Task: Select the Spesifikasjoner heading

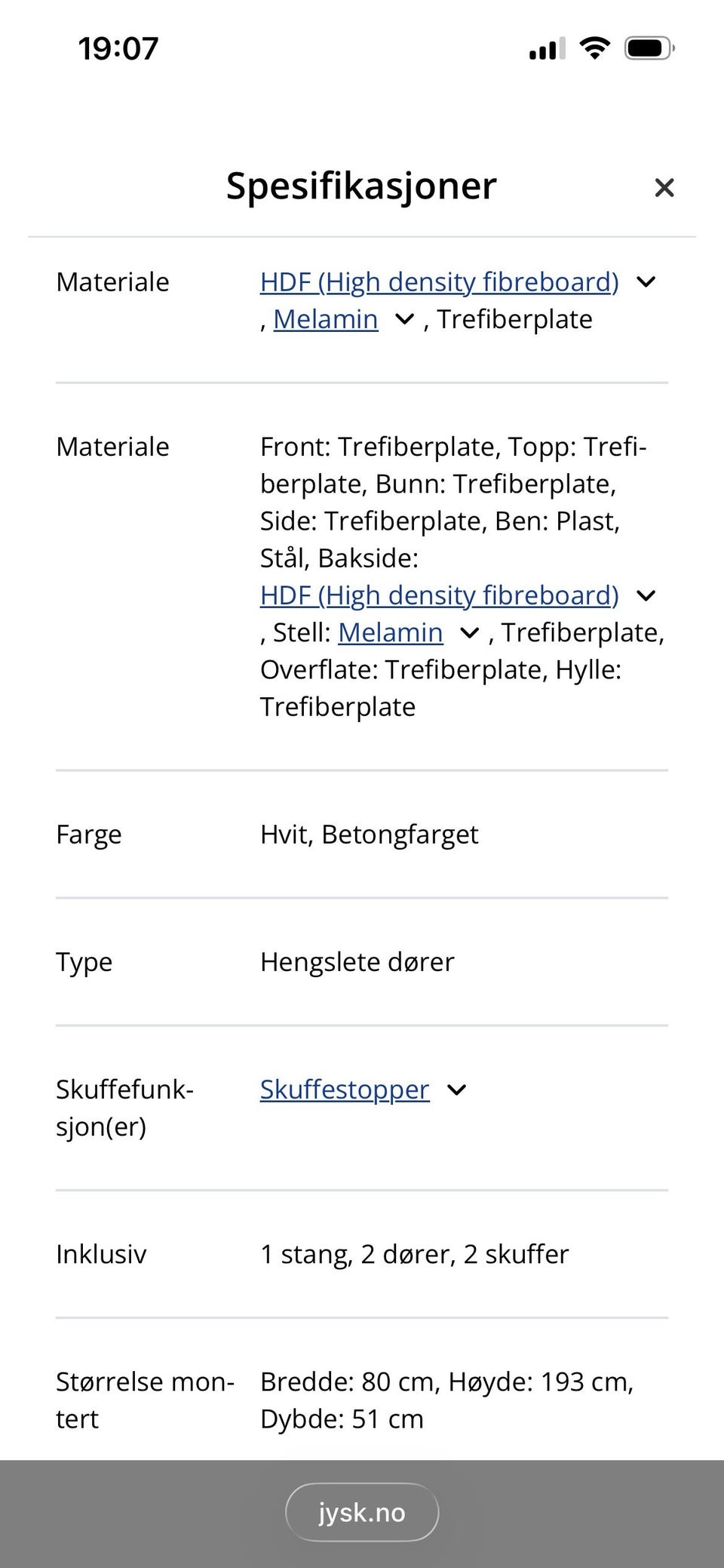Action: (360, 186)
